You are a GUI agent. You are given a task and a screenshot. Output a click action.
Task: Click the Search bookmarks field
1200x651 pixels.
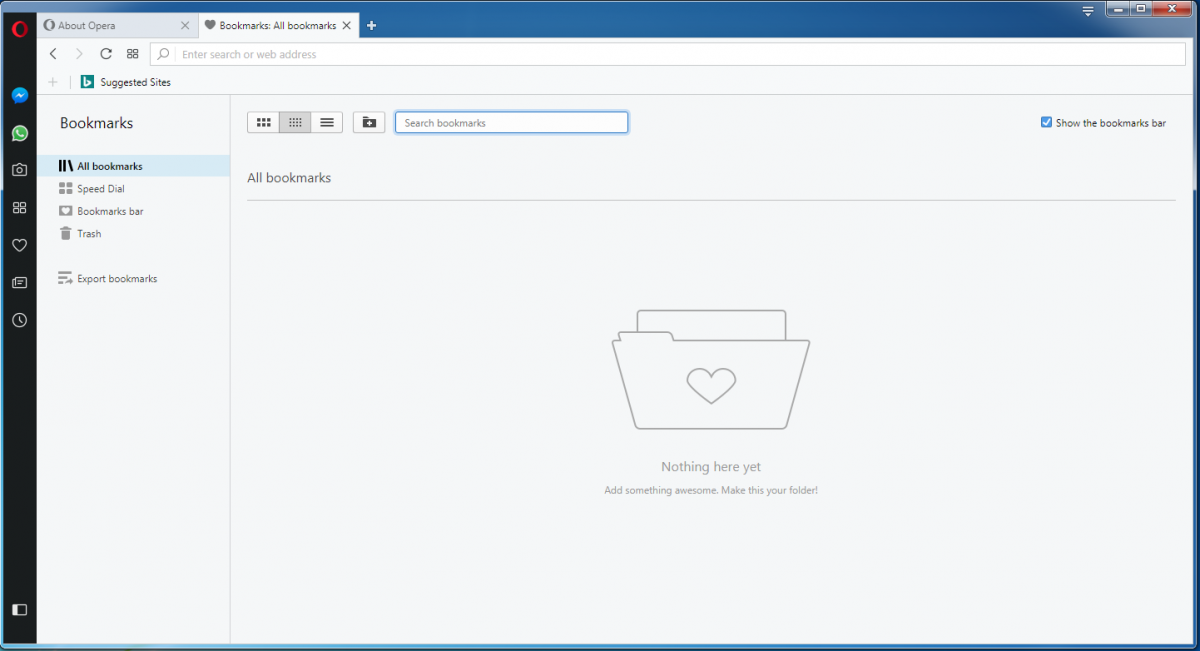coord(511,123)
